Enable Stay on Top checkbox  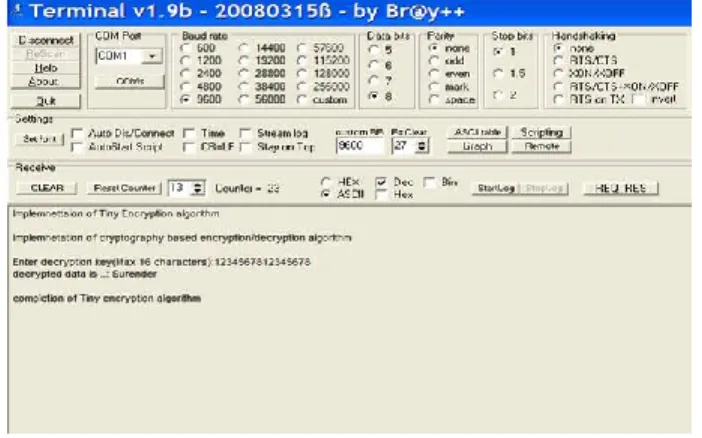246,147
